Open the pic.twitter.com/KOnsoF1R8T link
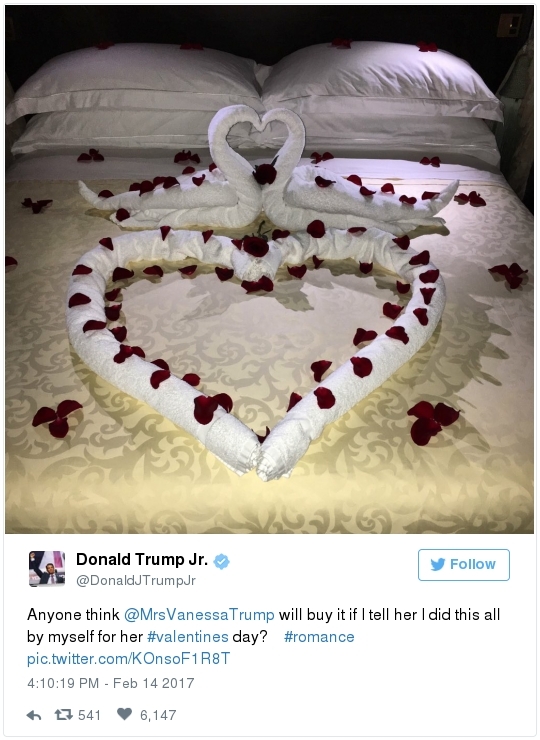This screenshot has height=740, width=540. pos(128,659)
